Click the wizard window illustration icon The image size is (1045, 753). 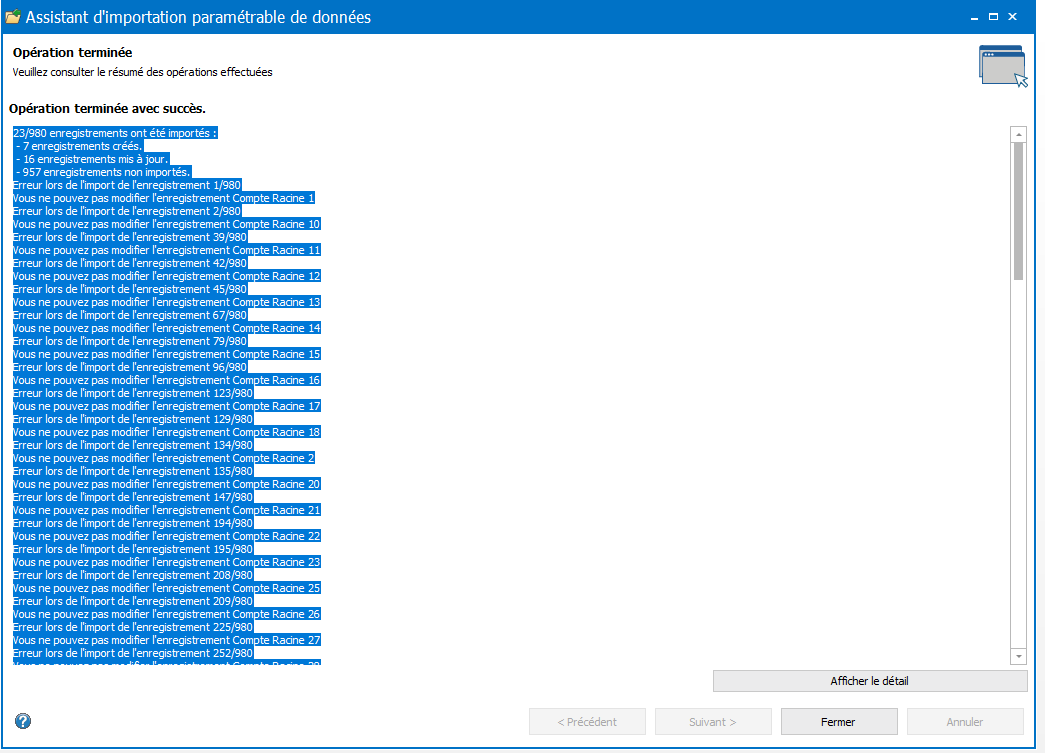click(x=1003, y=66)
